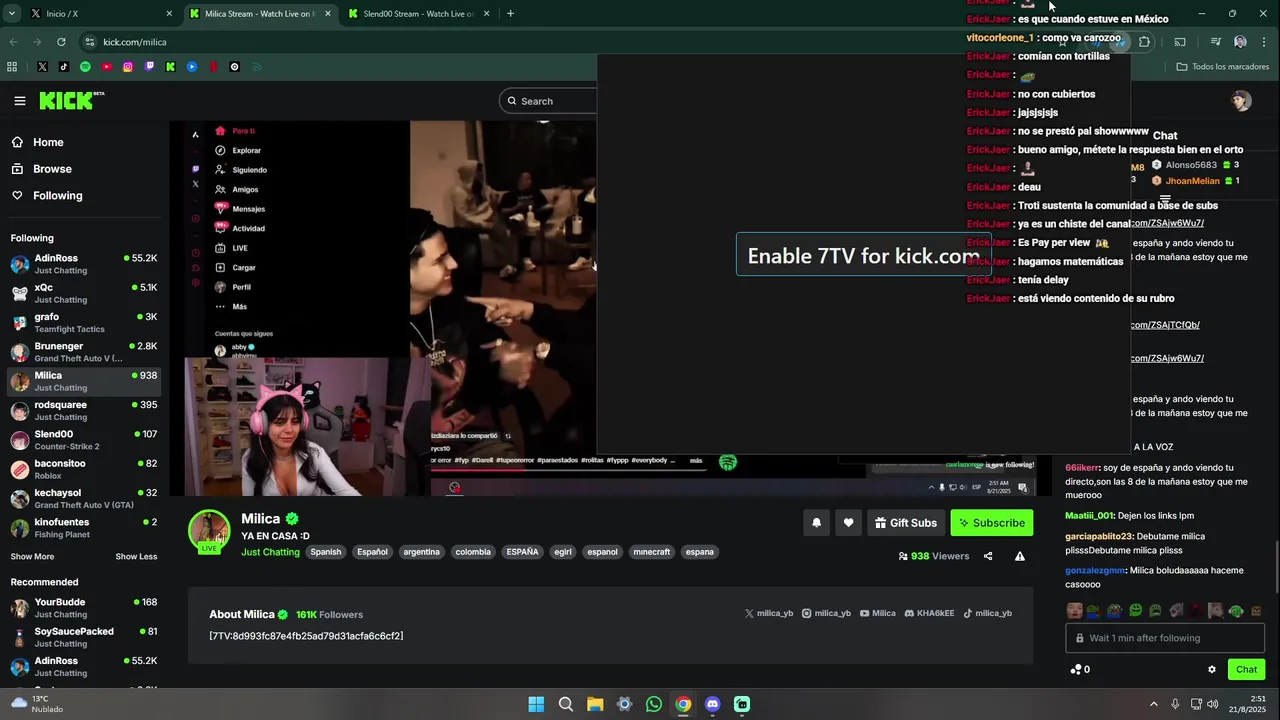
Task: Open the TikTok bookmark icon
Action: point(63,67)
